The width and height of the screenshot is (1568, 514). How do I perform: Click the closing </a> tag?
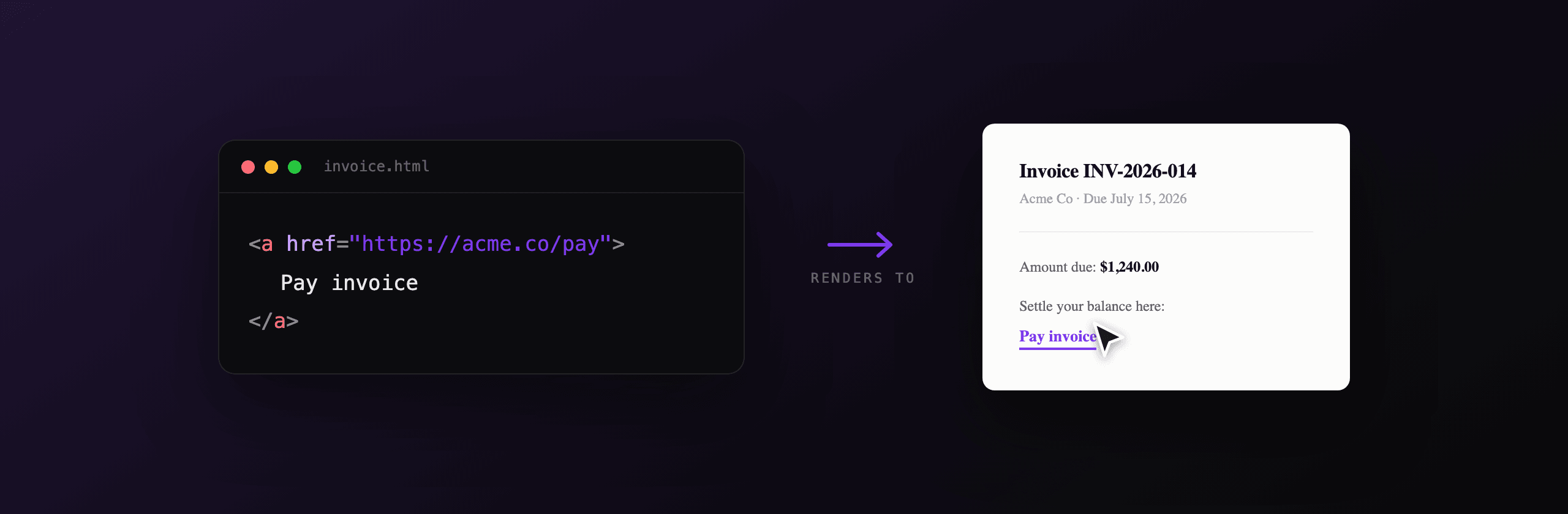(273, 321)
